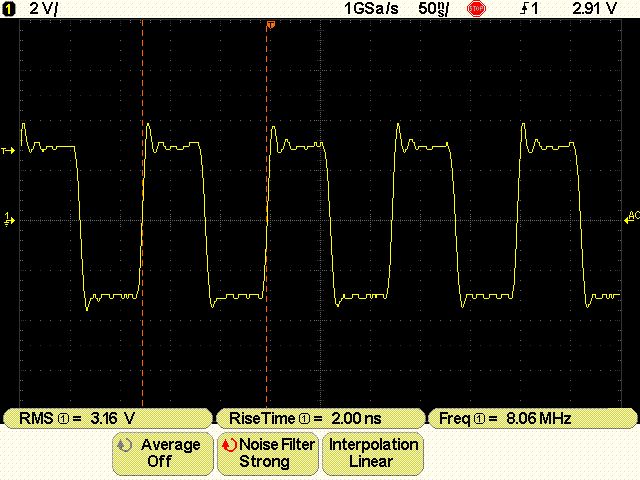
Task: Click the 2 V/ vertical scale readout
Action: [43, 9]
